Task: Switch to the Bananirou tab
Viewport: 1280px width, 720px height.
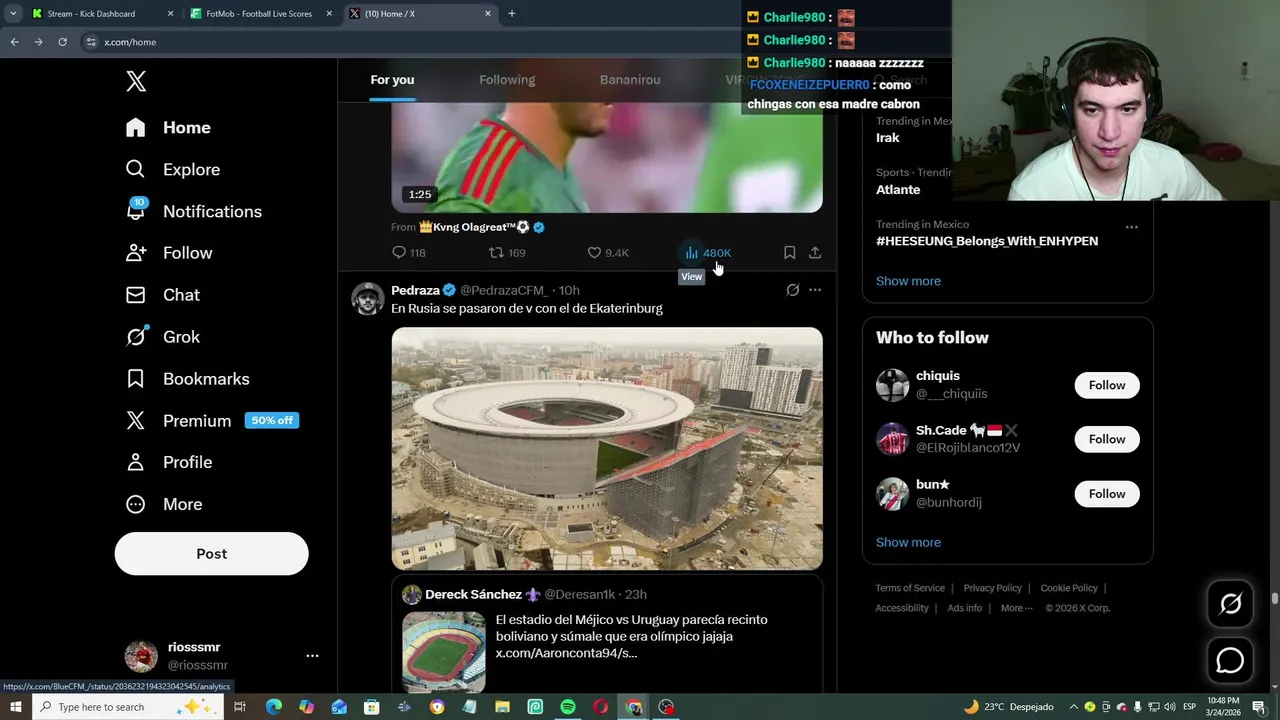Action: pos(630,80)
